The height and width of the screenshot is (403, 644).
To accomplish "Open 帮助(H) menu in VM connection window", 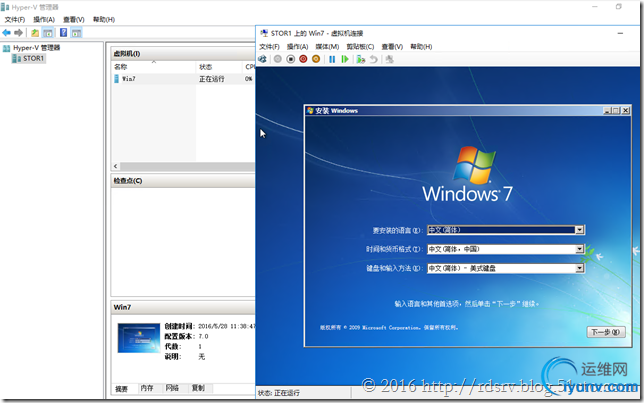I will pyautogui.click(x=421, y=46).
